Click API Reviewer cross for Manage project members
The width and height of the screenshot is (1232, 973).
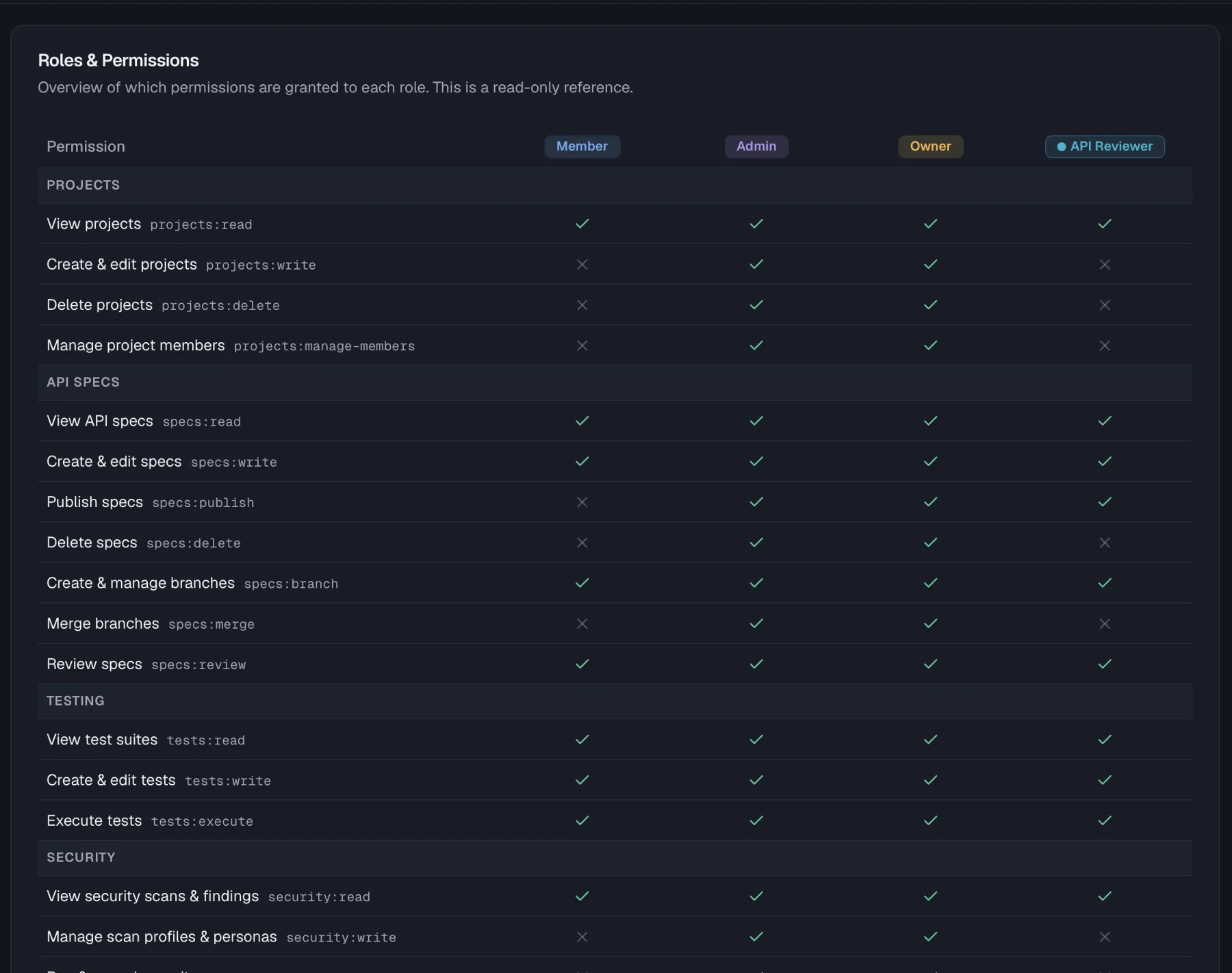[x=1105, y=346]
